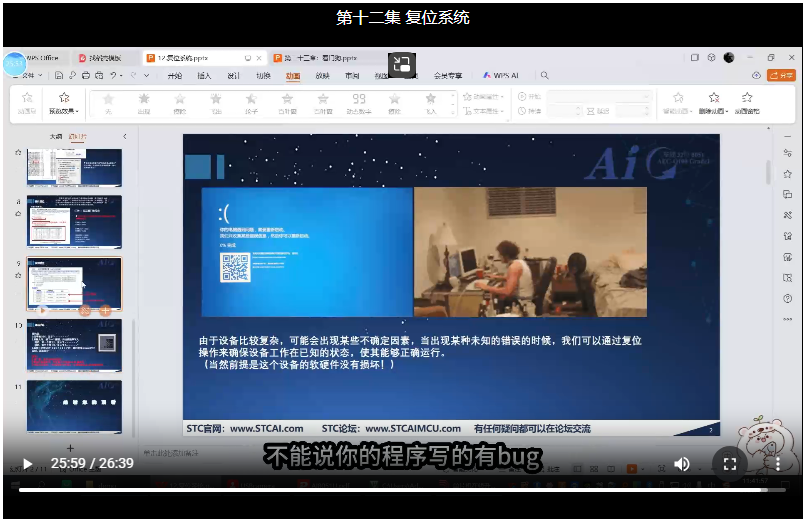
Task: Open the 审阅 ribbon tab
Action: pyautogui.click(x=352, y=76)
